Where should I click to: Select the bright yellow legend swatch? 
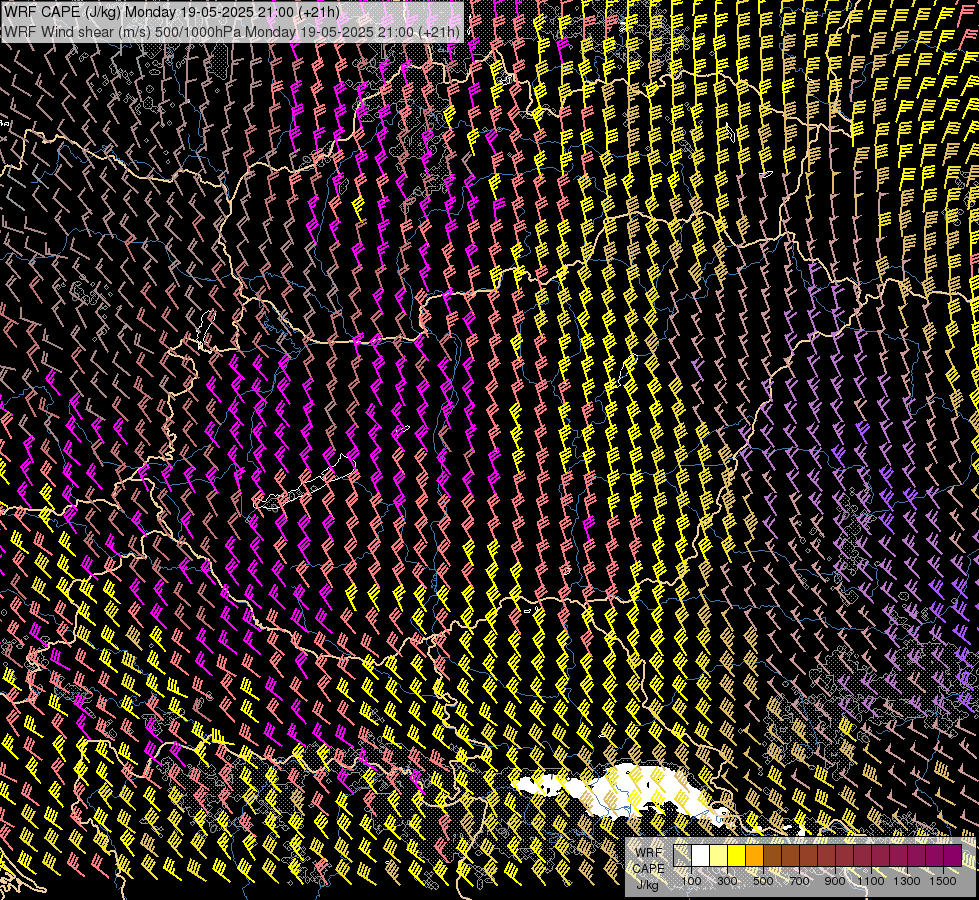pyautogui.click(x=737, y=855)
